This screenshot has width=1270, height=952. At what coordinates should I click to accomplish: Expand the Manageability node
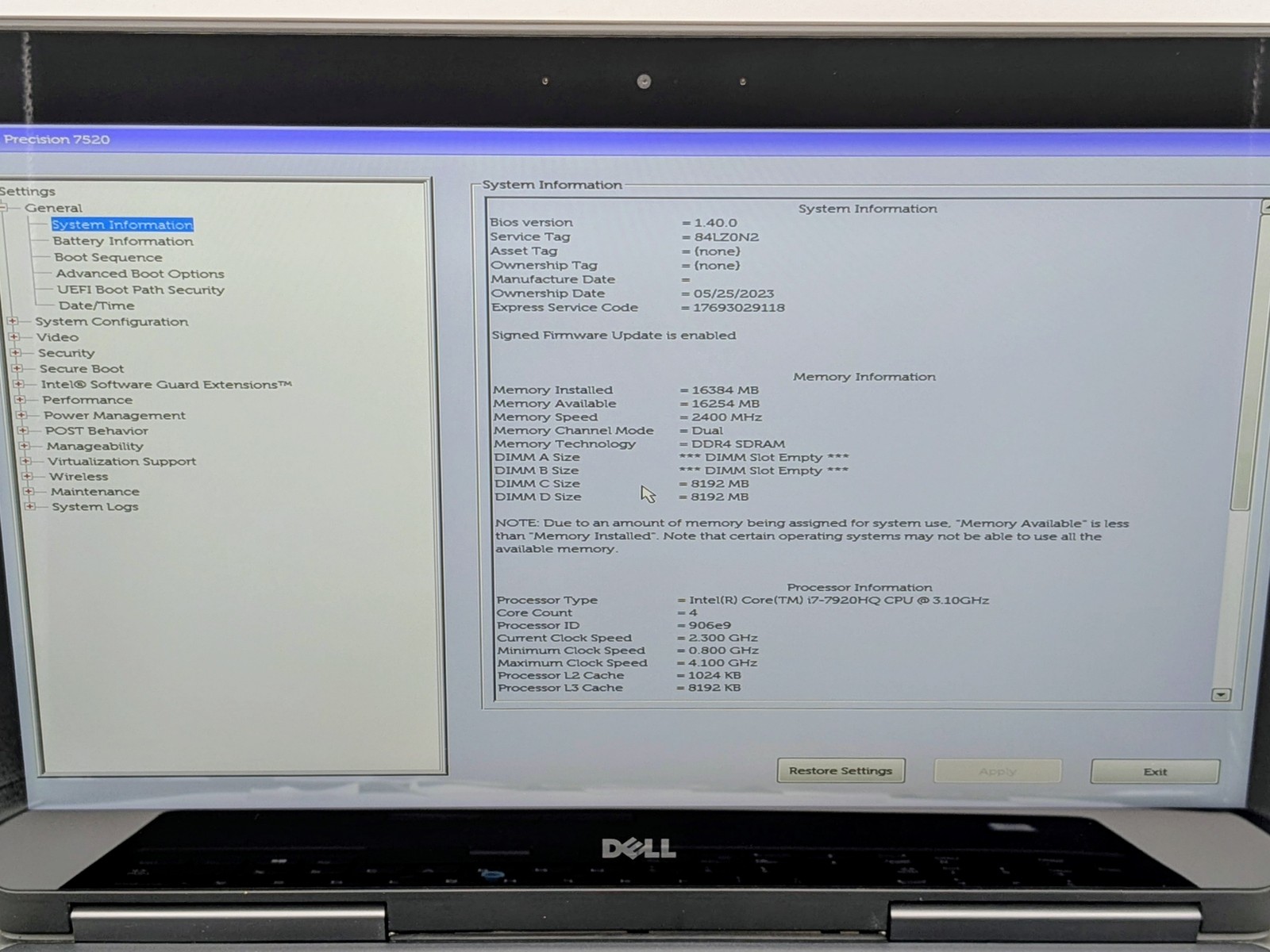(25, 446)
